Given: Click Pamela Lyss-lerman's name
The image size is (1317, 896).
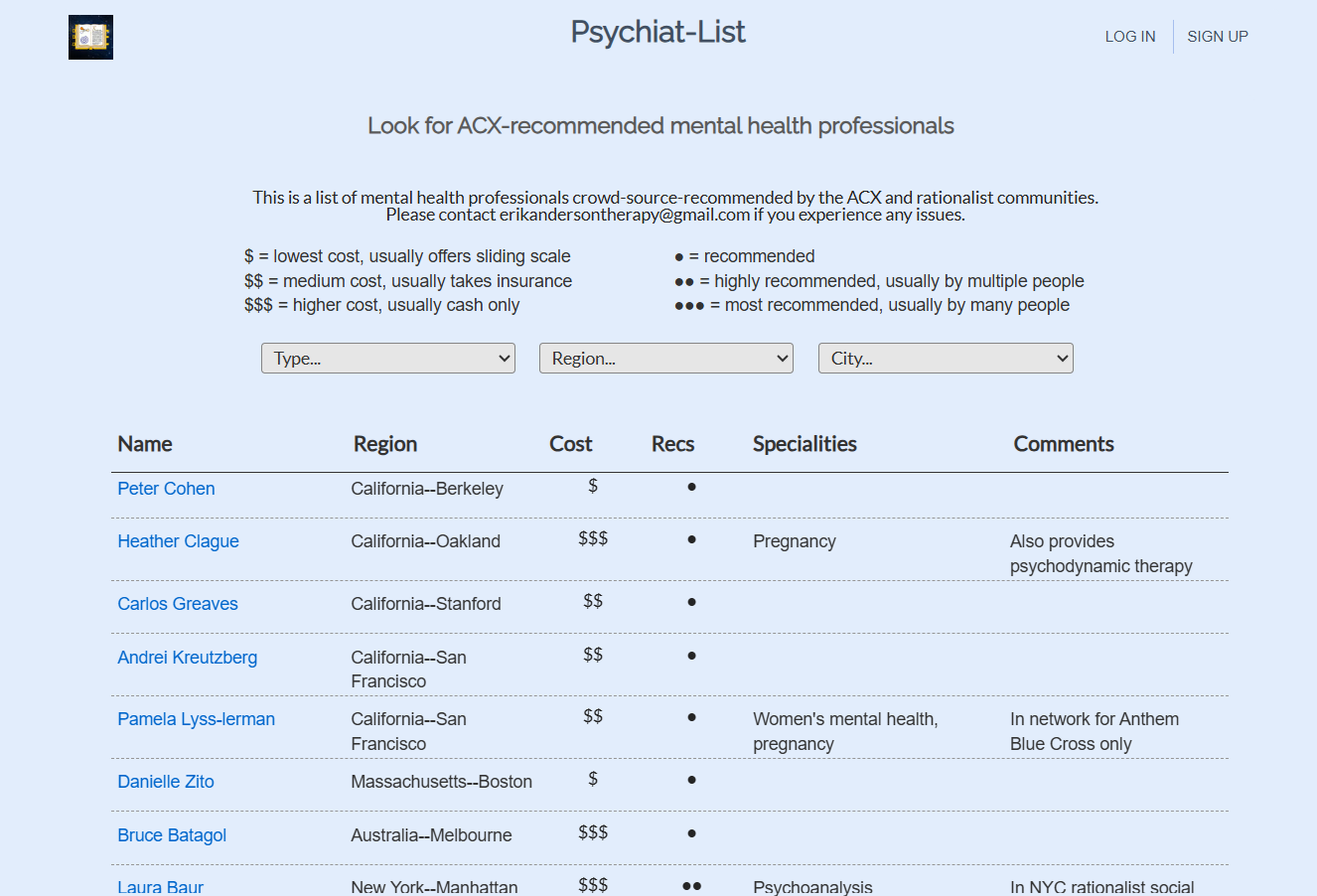Looking at the screenshot, I should pos(196,718).
